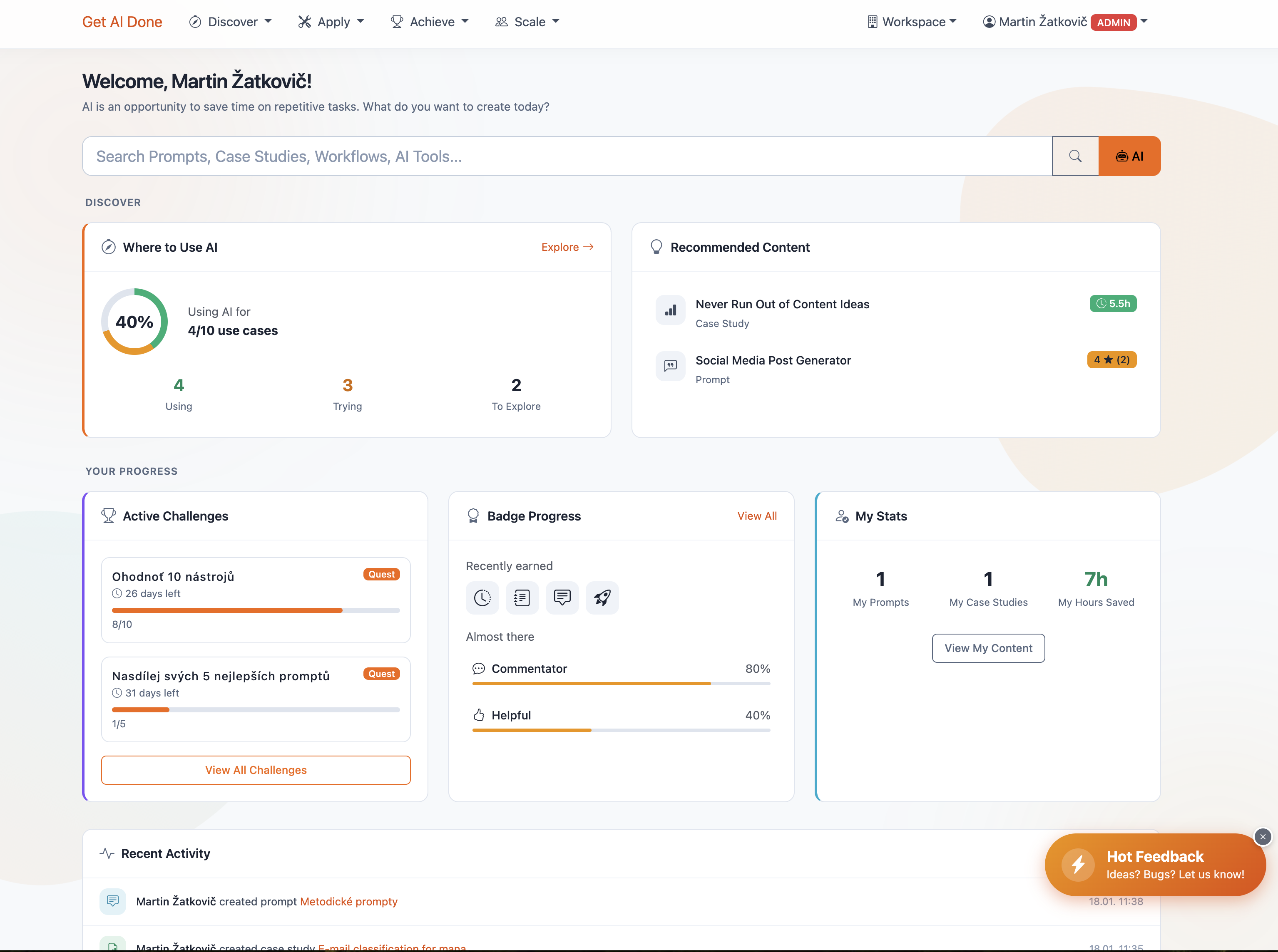The image size is (1278, 952).
Task: Click the Commentator badge progress bar
Action: (621, 684)
